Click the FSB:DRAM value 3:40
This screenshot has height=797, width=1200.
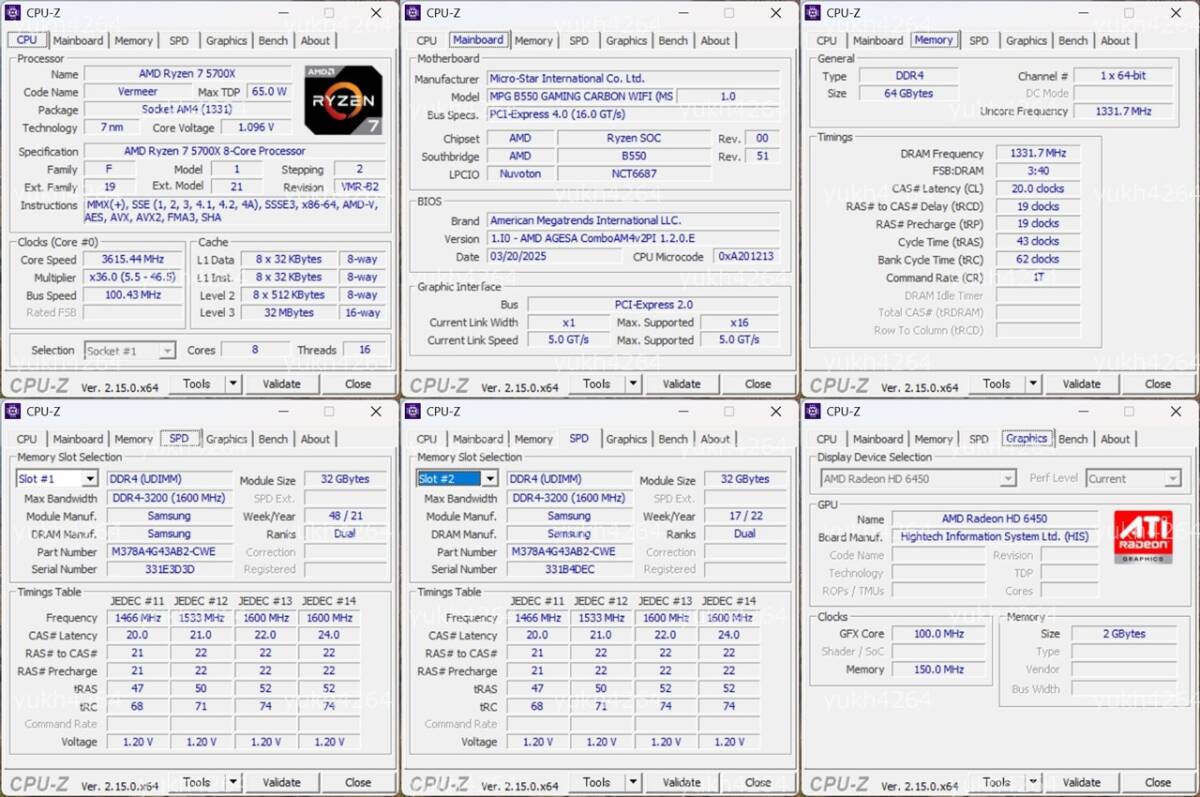pos(1038,171)
